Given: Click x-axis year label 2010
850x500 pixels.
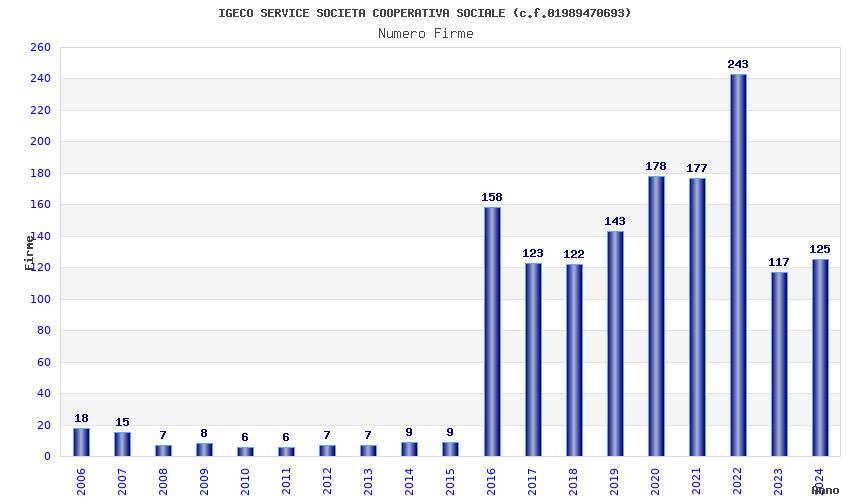Looking at the screenshot, I should [x=245, y=482].
